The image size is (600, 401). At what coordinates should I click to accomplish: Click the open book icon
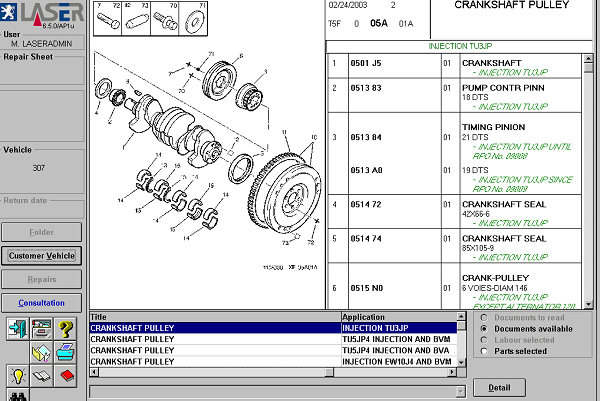pos(41,376)
